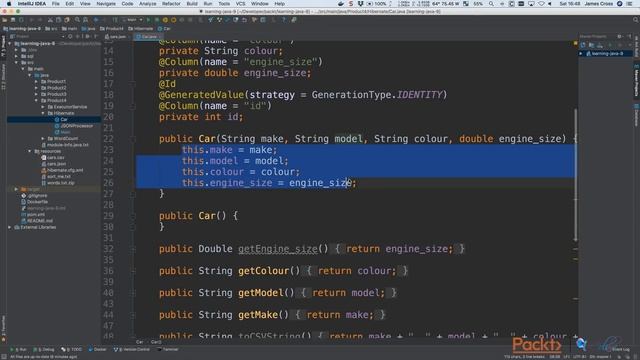
Task: Expand the Product1 package
Action: point(36,82)
